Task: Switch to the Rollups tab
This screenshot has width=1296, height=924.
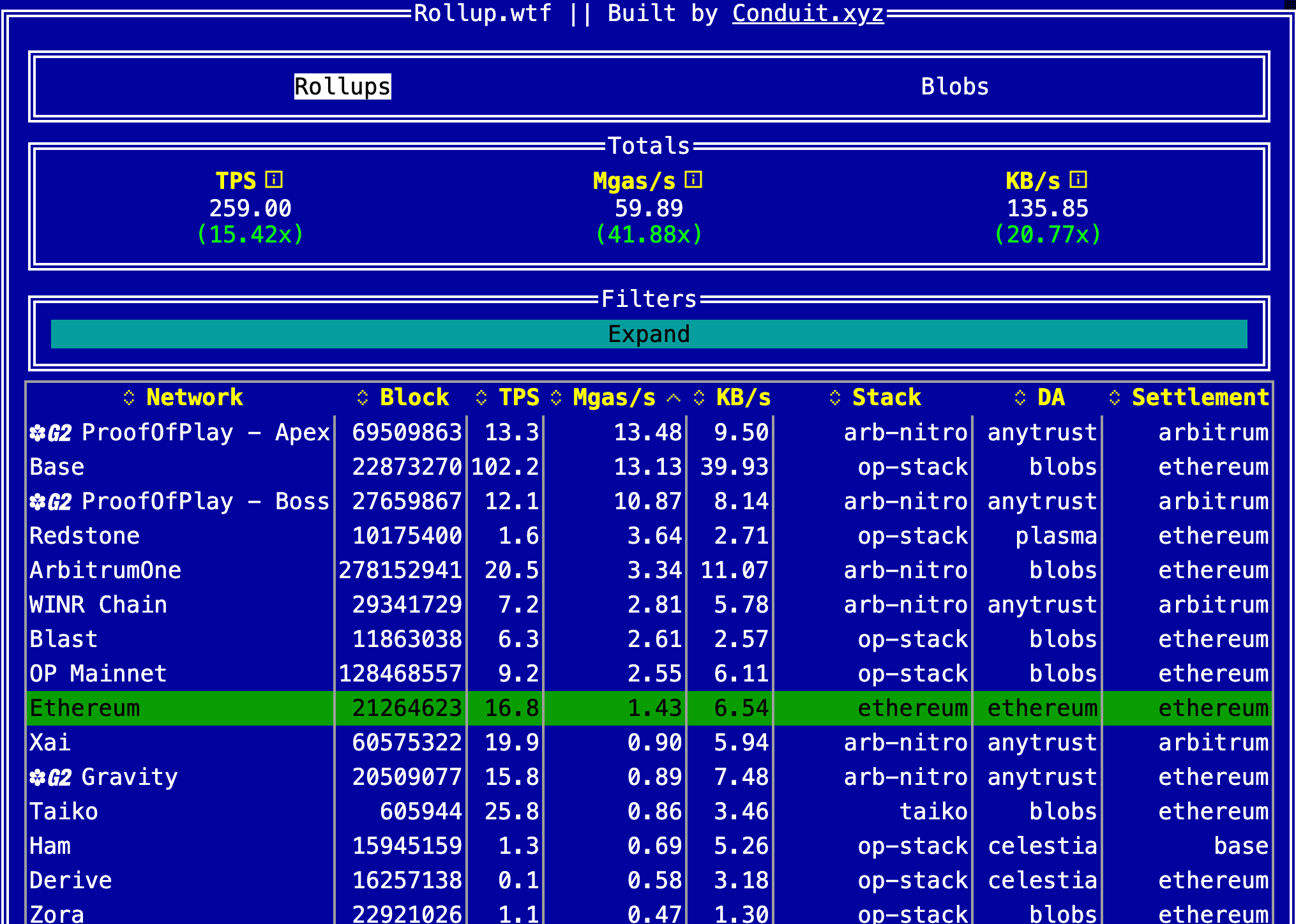Action: (342, 87)
